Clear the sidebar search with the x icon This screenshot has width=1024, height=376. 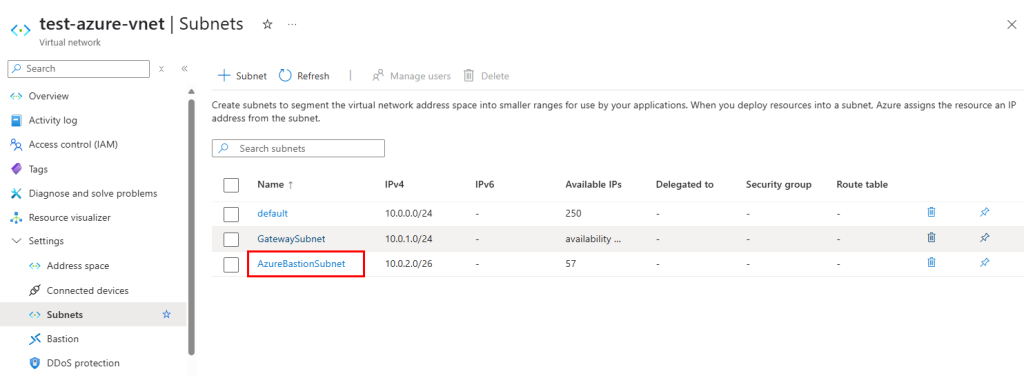(x=161, y=69)
